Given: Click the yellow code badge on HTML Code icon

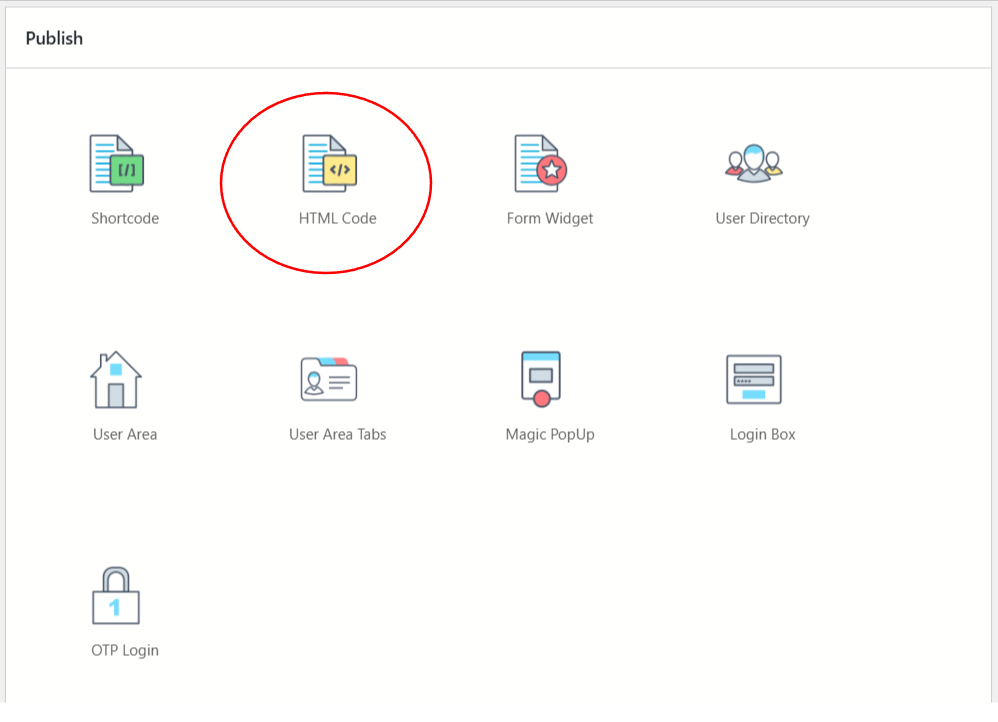Looking at the screenshot, I should tap(340, 170).
